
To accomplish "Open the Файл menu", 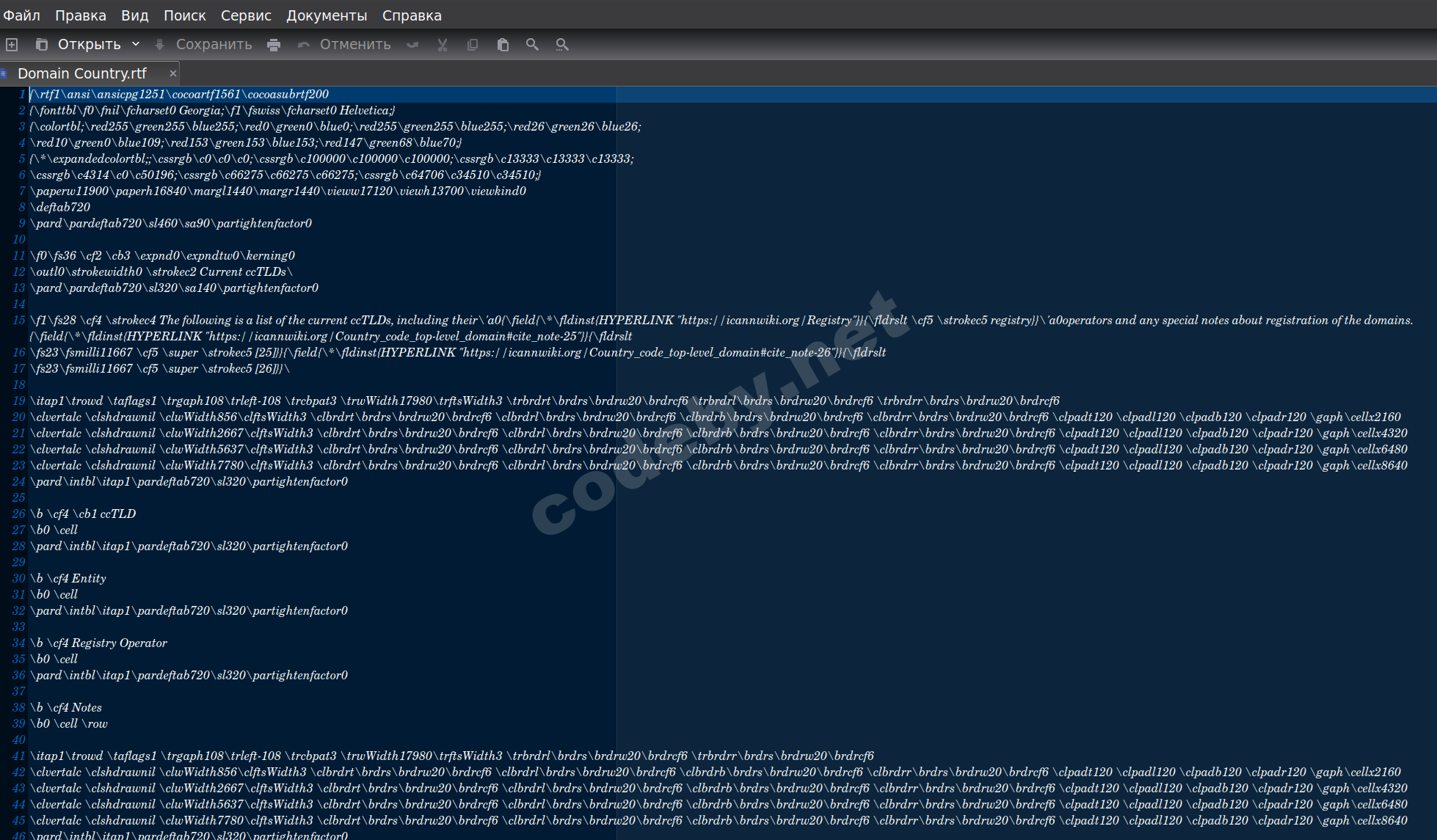I will click(x=22, y=15).
